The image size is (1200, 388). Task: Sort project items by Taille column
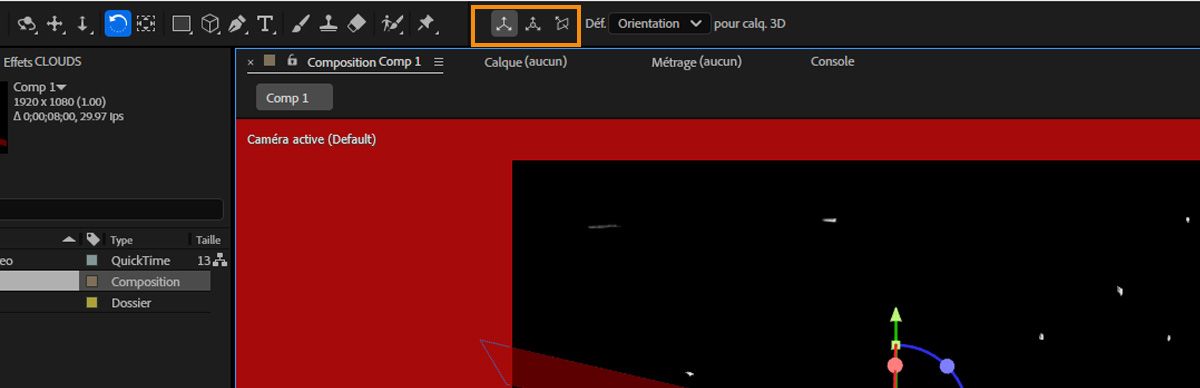pyautogui.click(x=207, y=240)
